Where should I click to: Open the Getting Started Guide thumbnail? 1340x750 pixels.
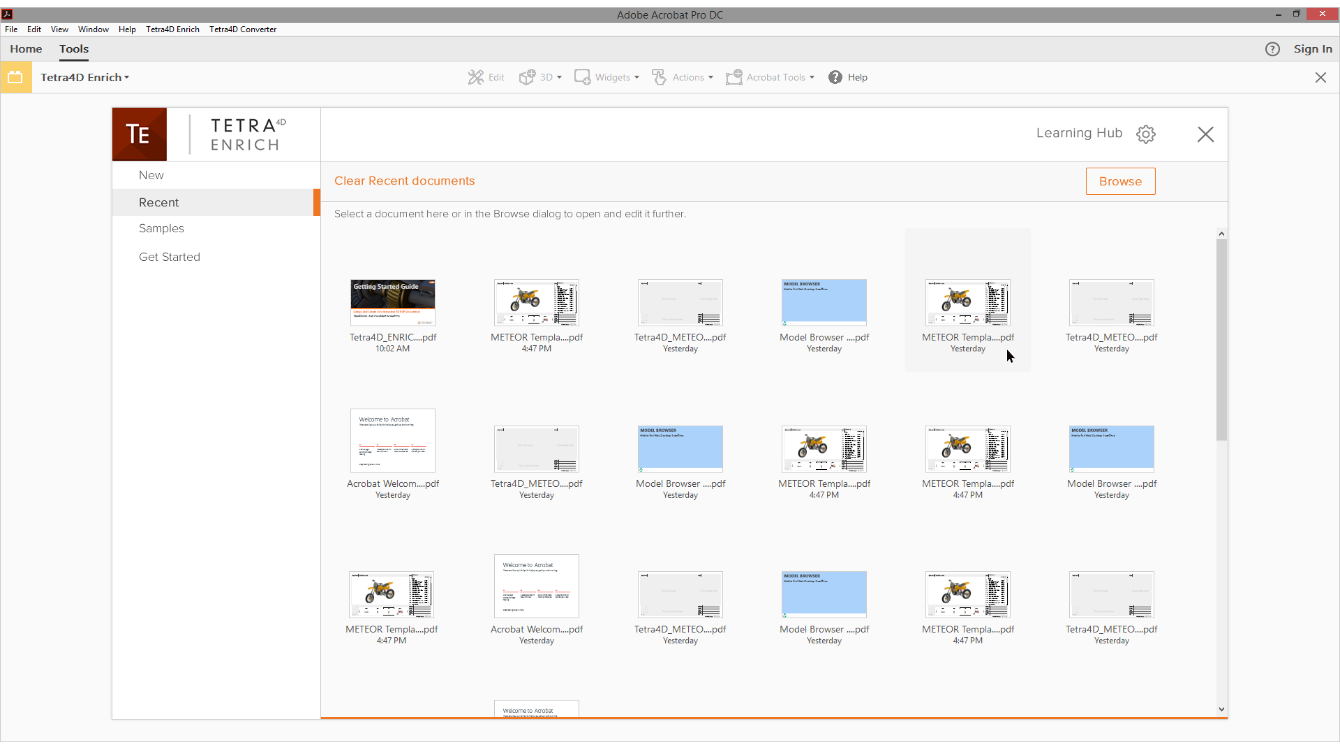coord(393,302)
